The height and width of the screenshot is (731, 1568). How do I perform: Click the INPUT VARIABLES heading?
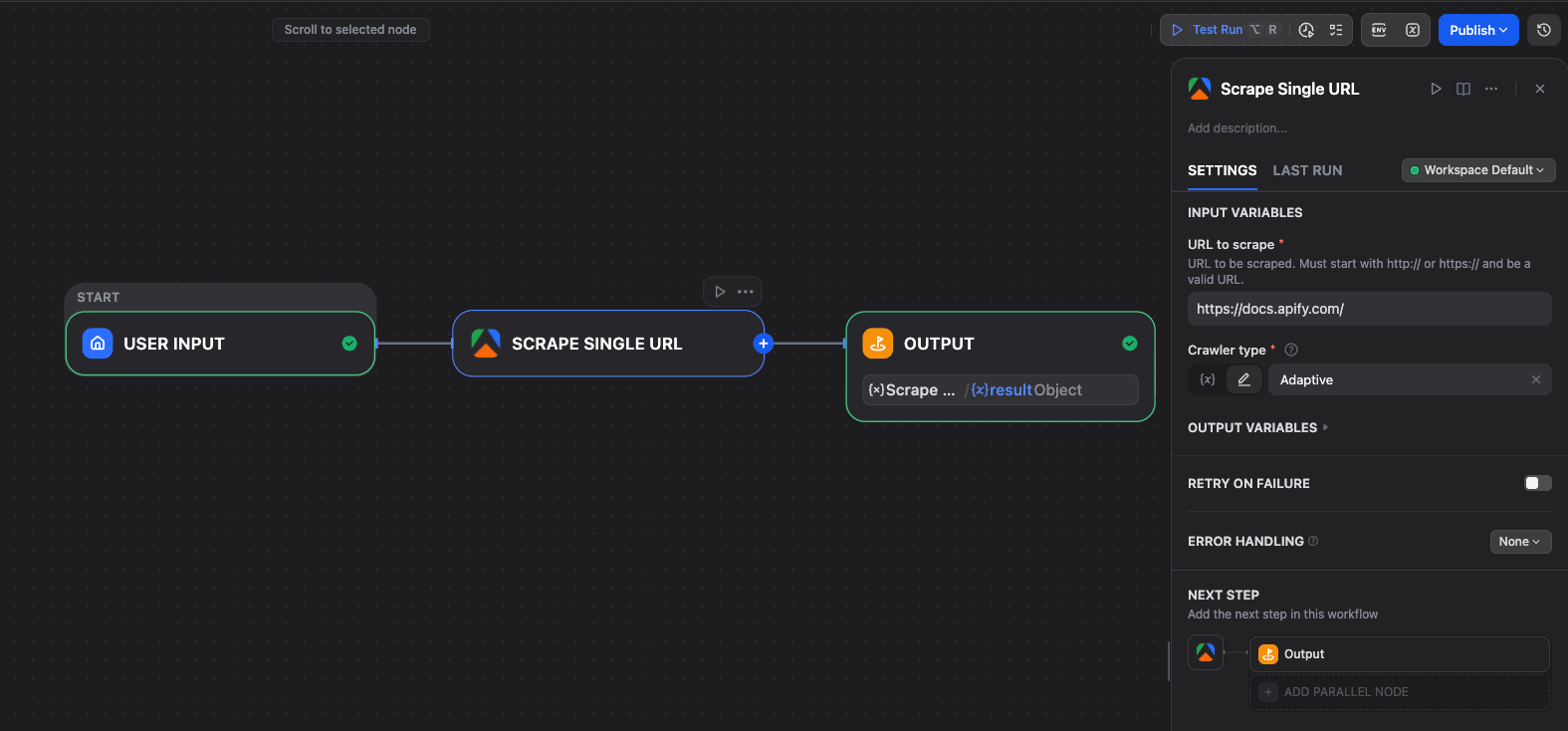(x=1244, y=213)
